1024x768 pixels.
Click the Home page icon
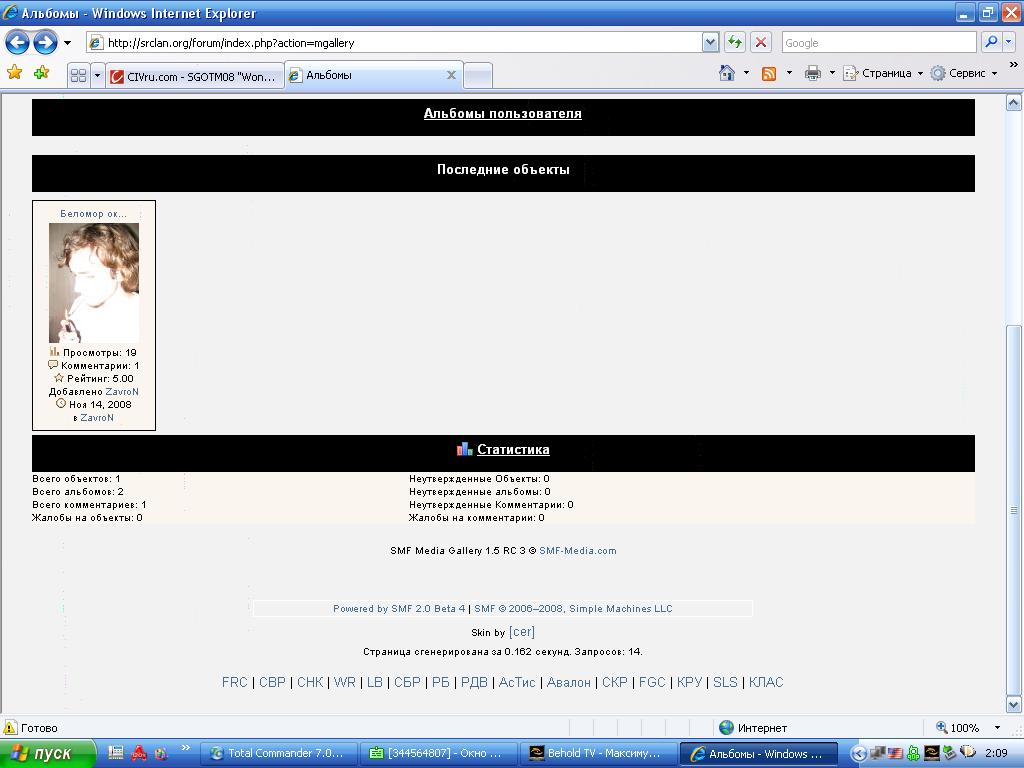727,73
